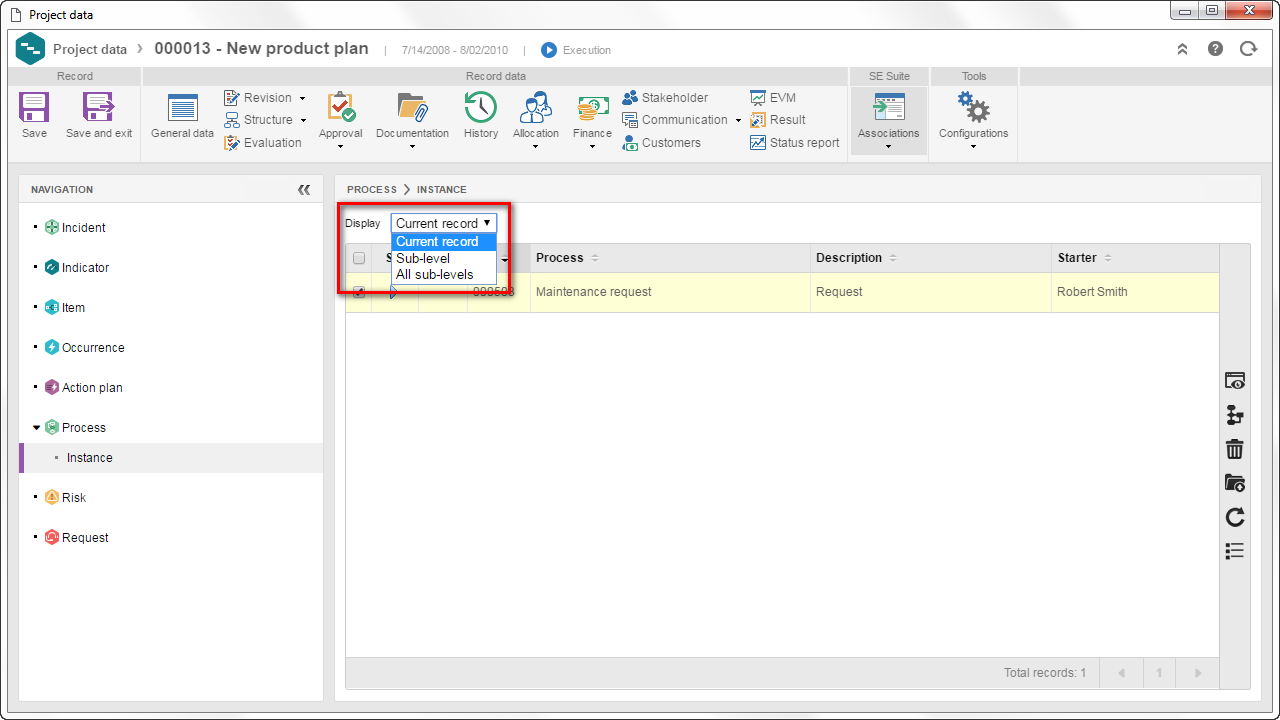Image resolution: width=1280 pixels, height=720 pixels.
Task: Select Indicator in navigation
Action: pos(77,268)
